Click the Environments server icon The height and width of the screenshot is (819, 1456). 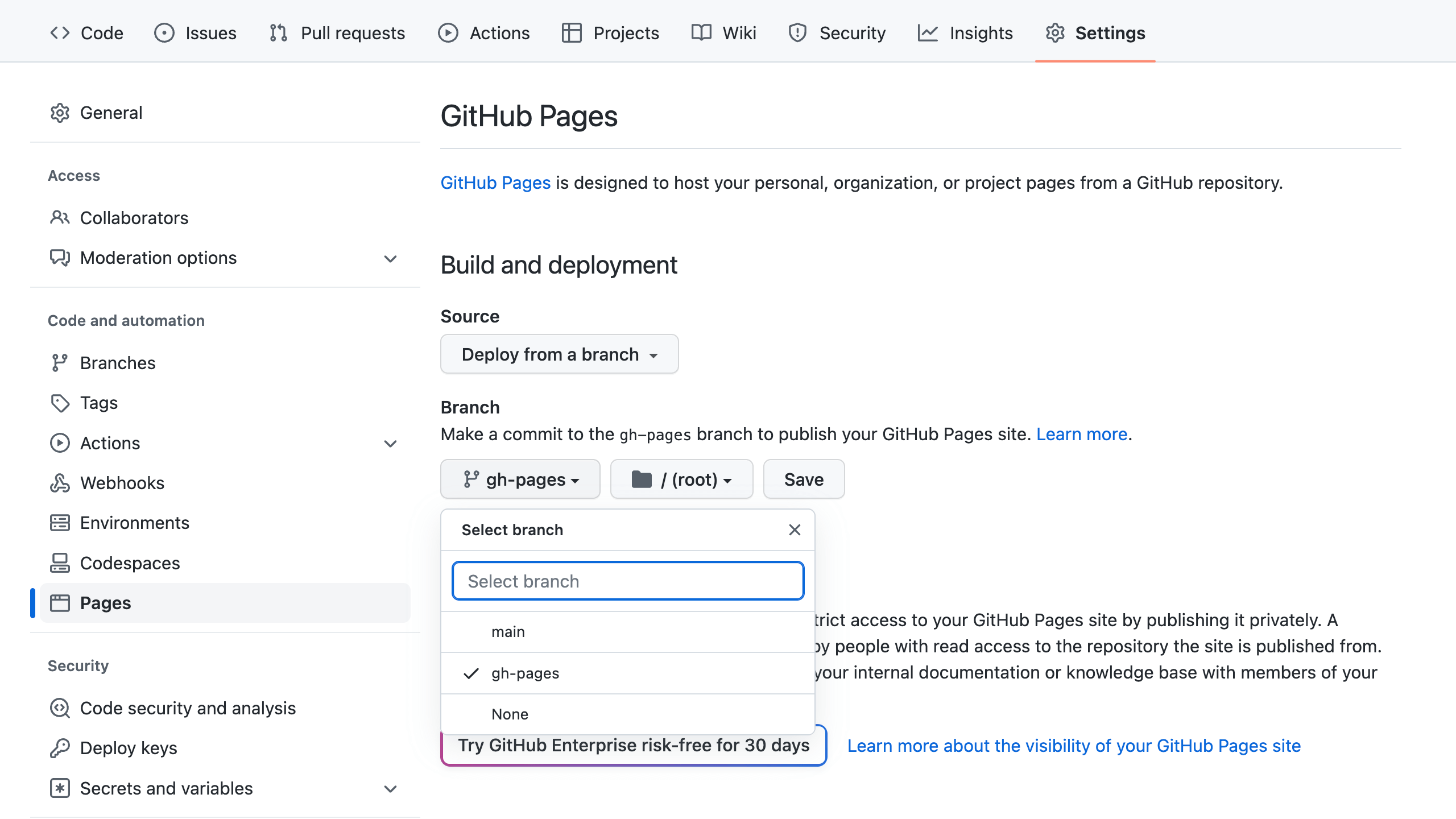point(60,523)
